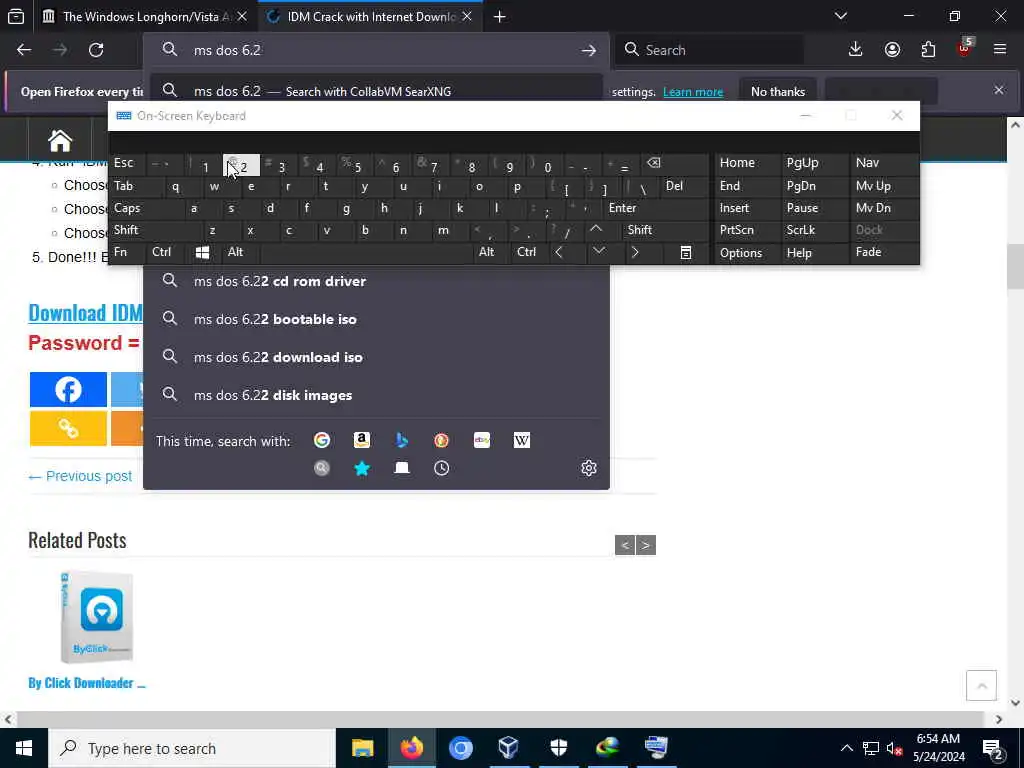Reload the current page
The height and width of the screenshot is (768, 1024).
96,50
